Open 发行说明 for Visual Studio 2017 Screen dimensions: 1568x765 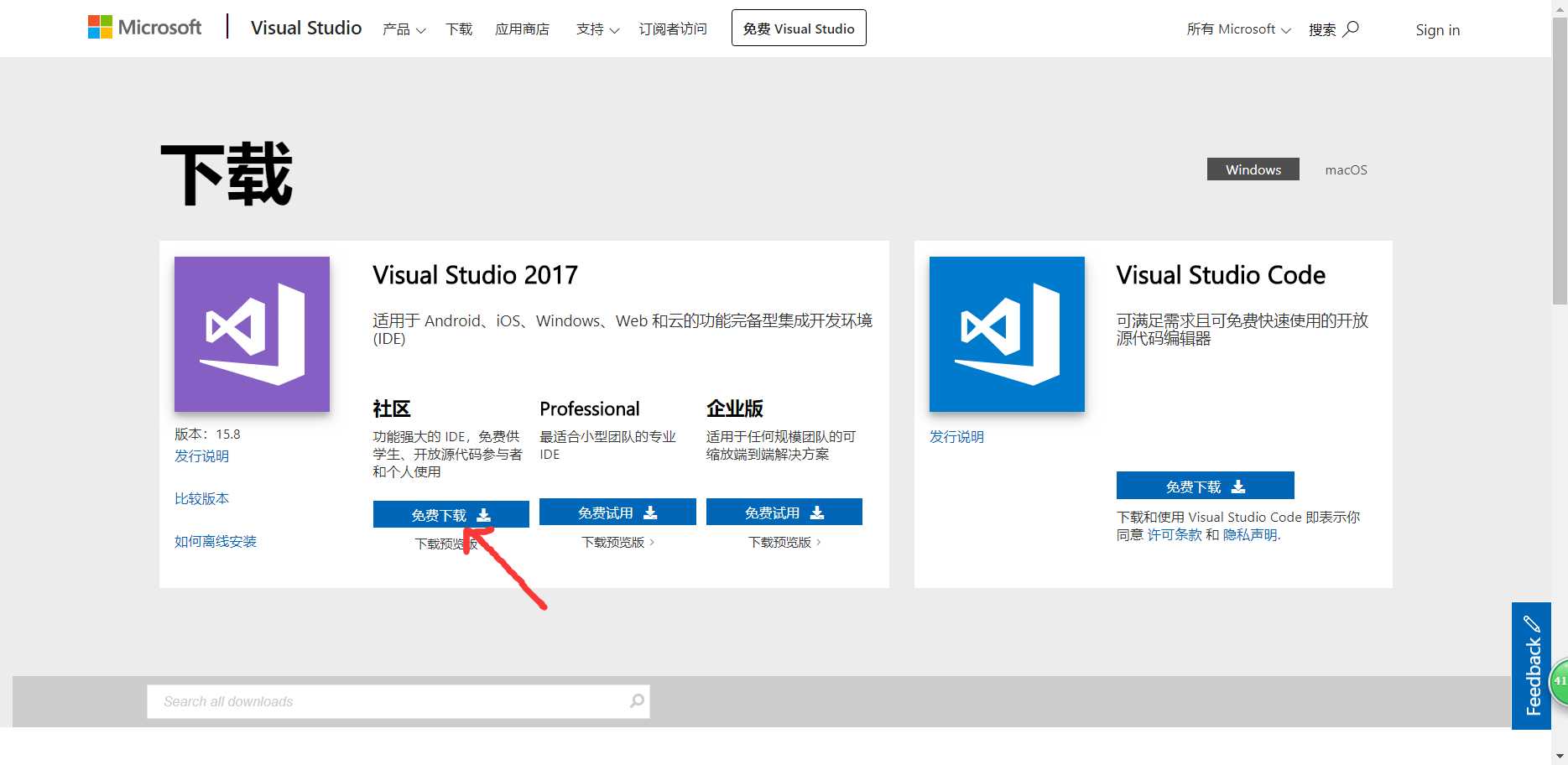(x=201, y=455)
